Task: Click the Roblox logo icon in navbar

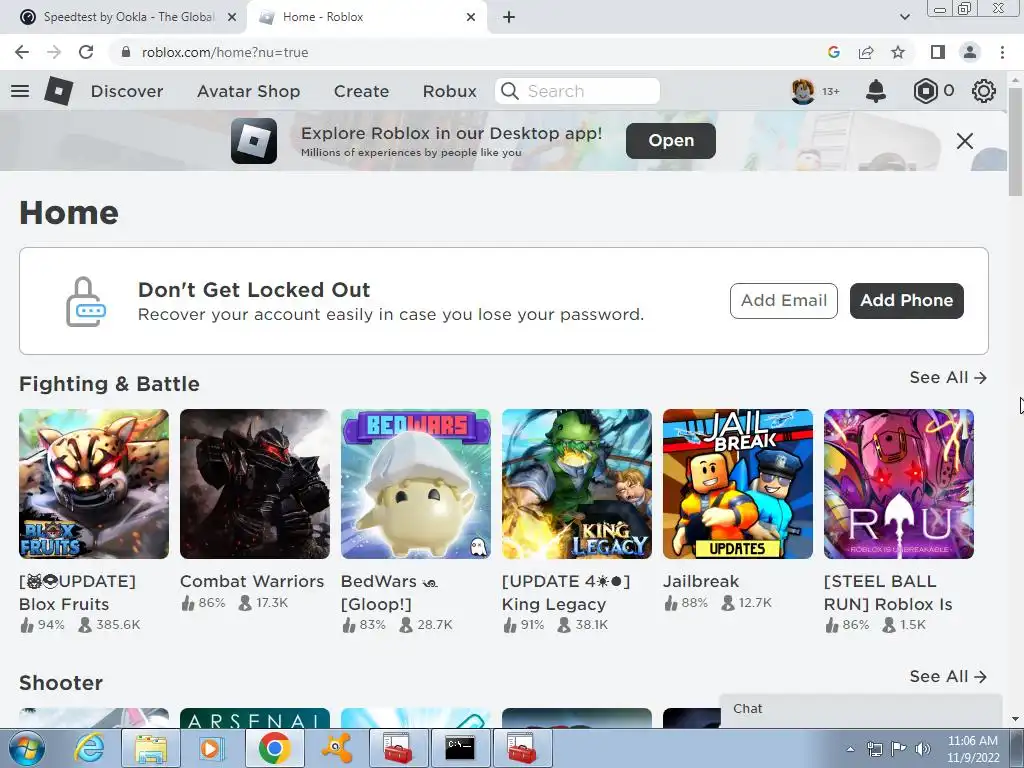Action: coord(59,91)
